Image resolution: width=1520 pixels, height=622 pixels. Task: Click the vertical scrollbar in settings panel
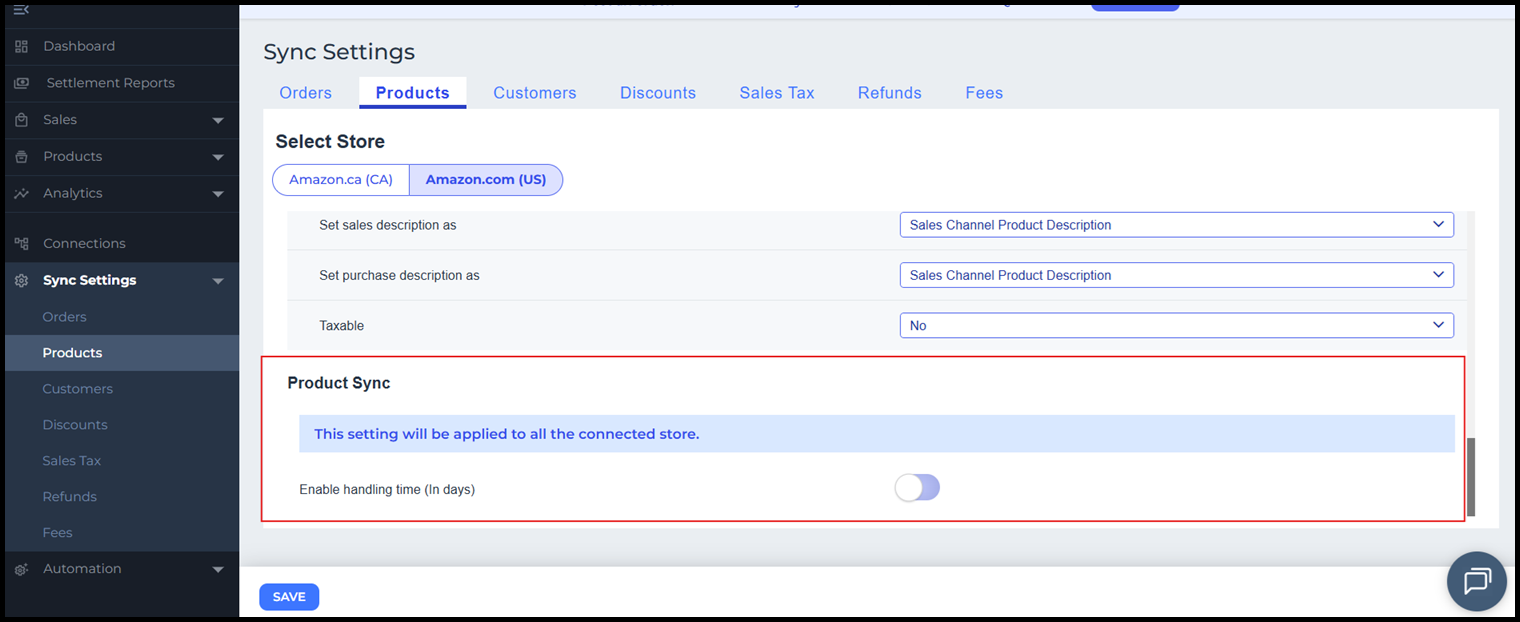[1470, 475]
